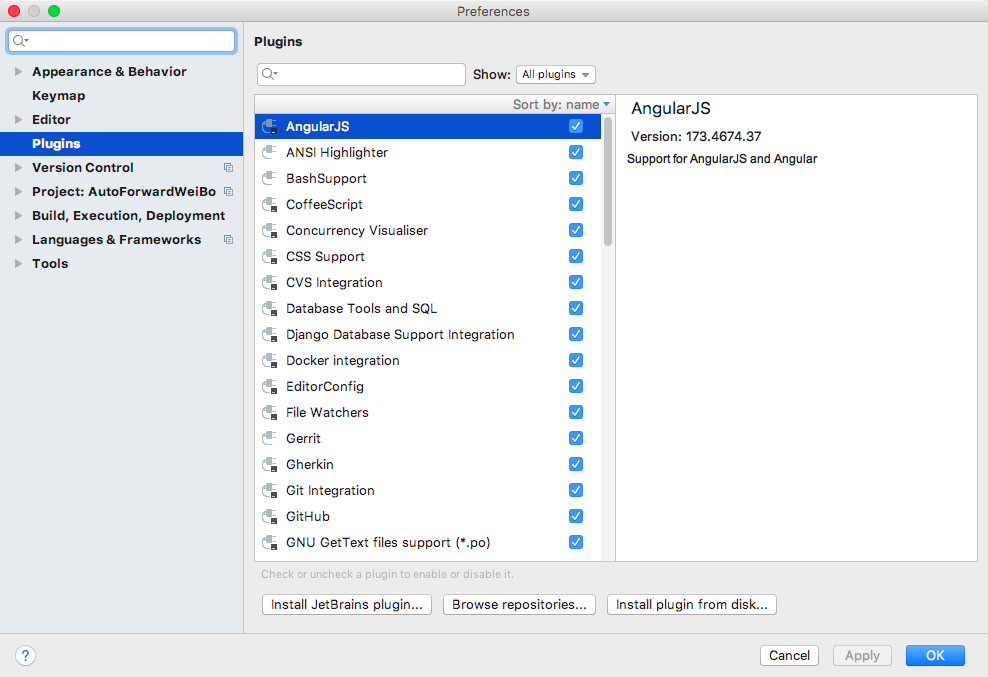Click the magnifier icon in plugin search
988x677 pixels.
[269, 74]
